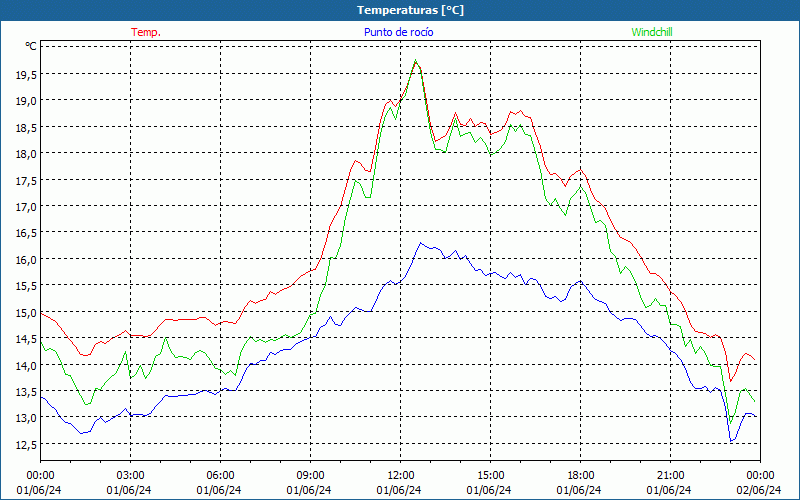Click the y-axis value '16,5'
Viewport: 800px width, 500px height.
26,233
